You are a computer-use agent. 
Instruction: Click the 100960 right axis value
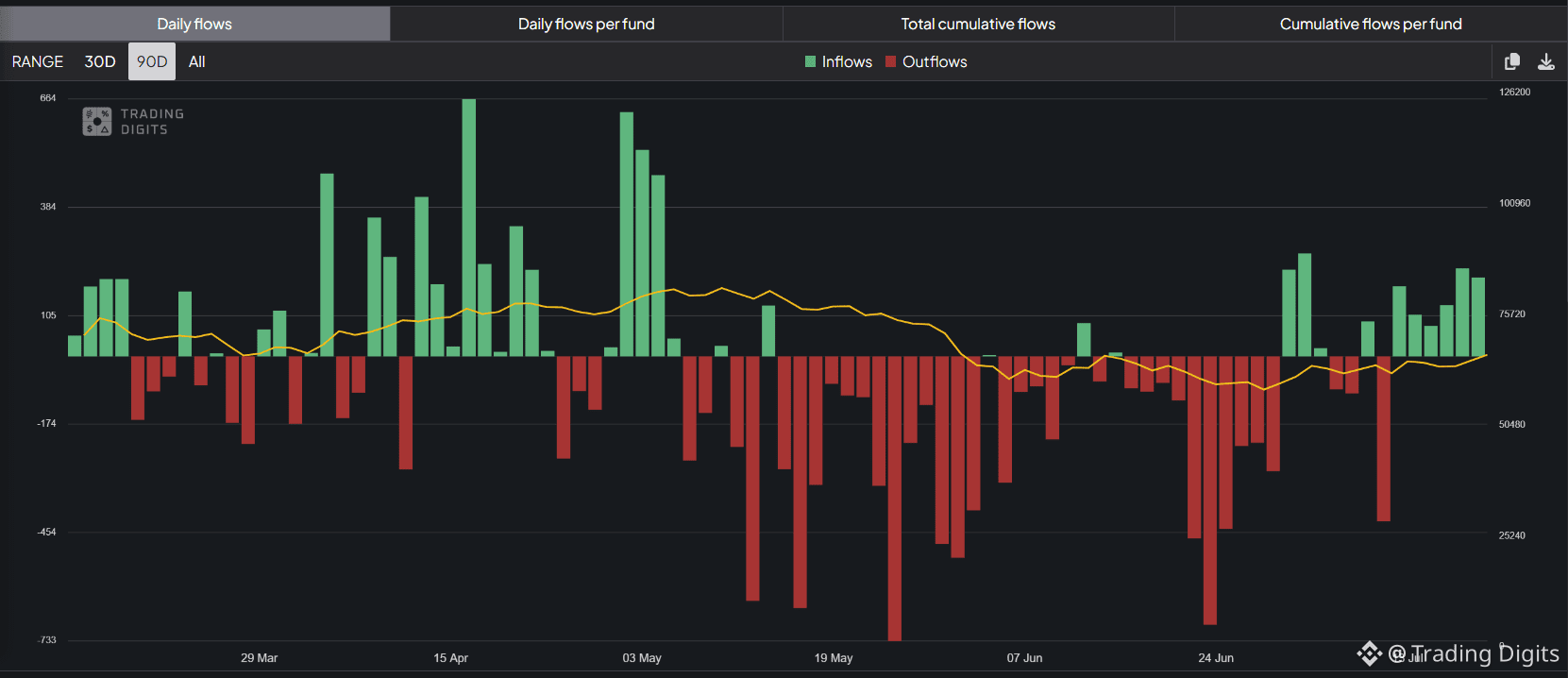coord(1515,203)
